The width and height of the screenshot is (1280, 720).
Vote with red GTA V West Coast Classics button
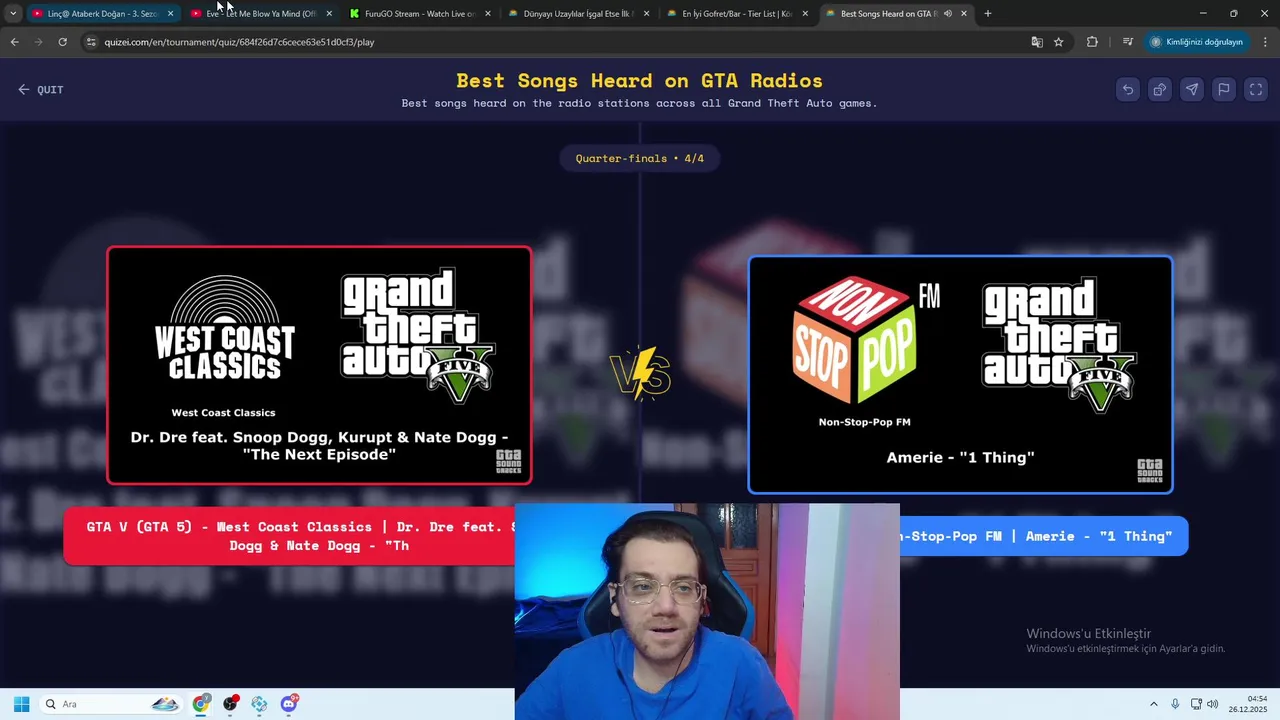pyautogui.click(x=289, y=536)
